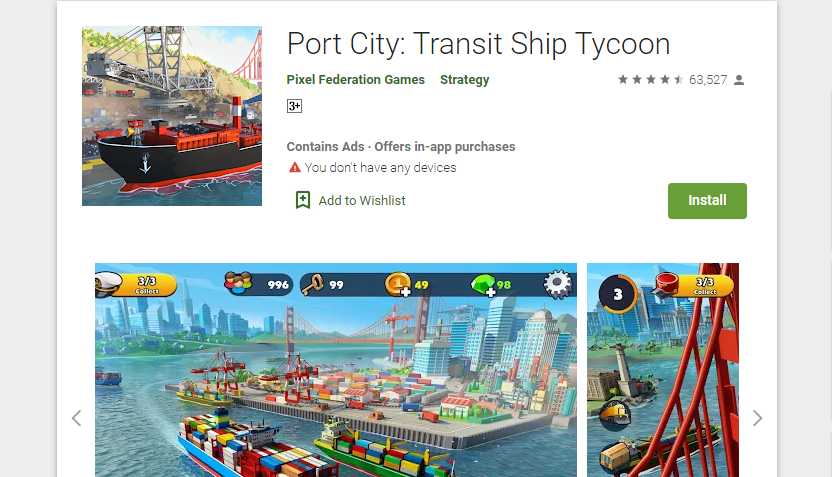
Task: Open the Strategy category link
Action: click(464, 80)
